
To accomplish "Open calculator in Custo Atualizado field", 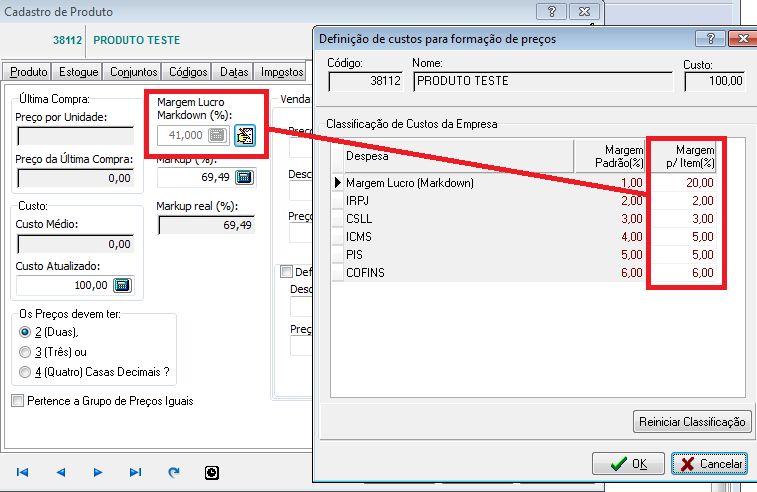I will pyautogui.click(x=122, y=285).
